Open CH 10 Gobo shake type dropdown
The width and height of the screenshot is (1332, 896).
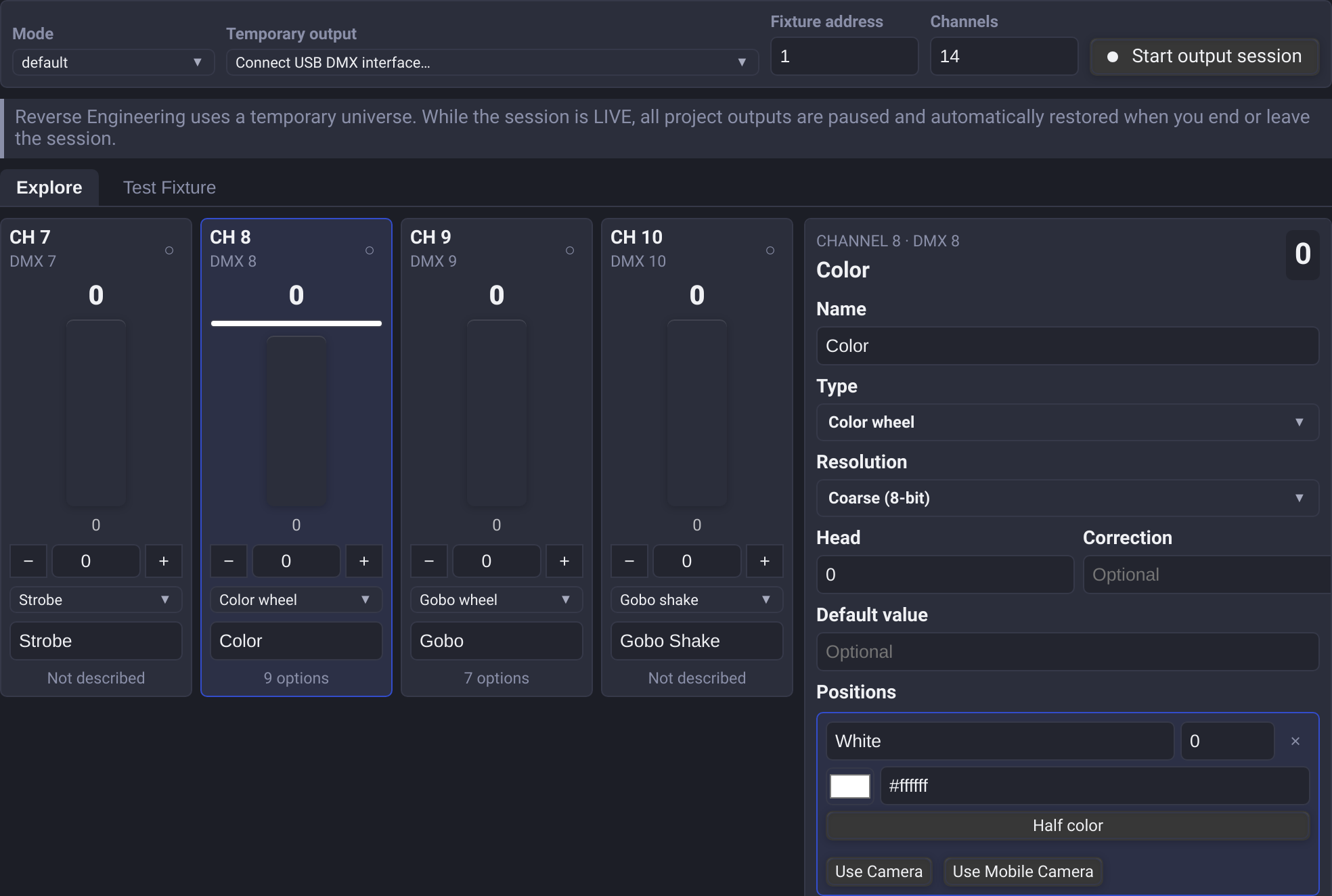[x=697, y=600]
